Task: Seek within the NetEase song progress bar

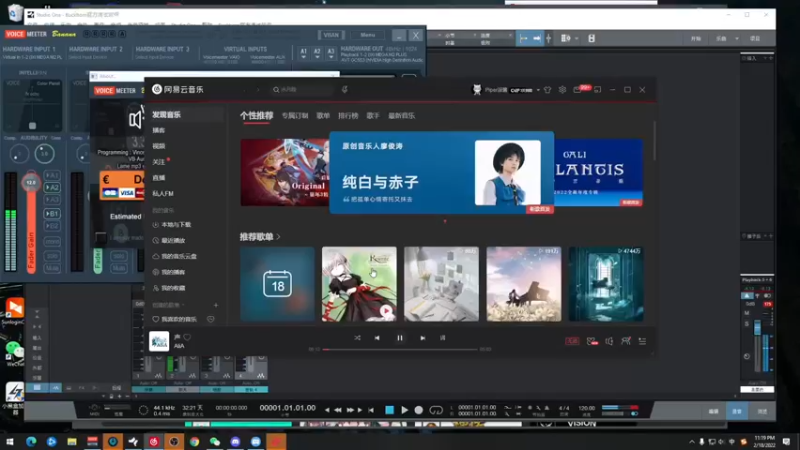Action: [400, 349]
